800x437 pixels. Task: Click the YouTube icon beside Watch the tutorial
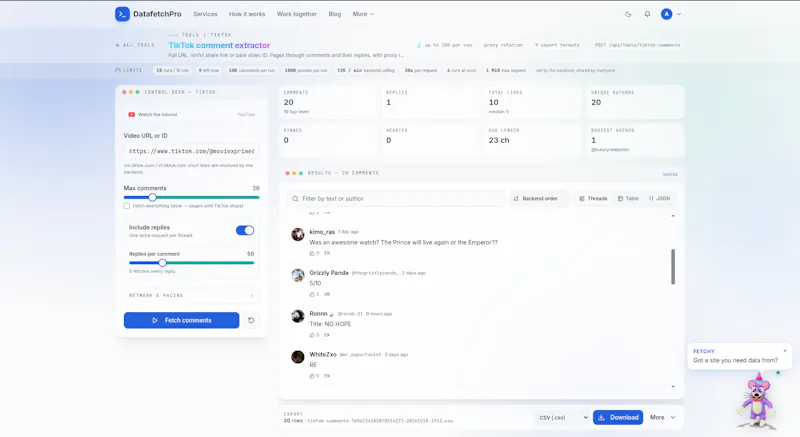[x=132, y=115]
